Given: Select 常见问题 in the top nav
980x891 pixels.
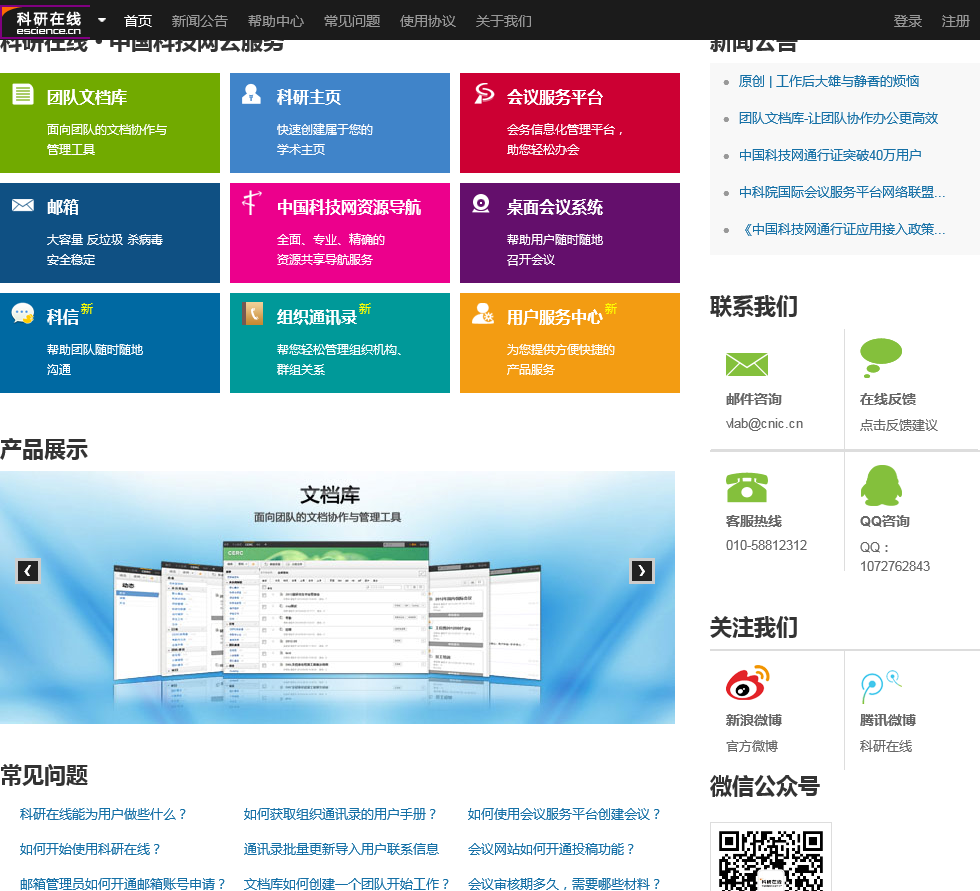Looking at the screenshot, I should coord(352,21).
